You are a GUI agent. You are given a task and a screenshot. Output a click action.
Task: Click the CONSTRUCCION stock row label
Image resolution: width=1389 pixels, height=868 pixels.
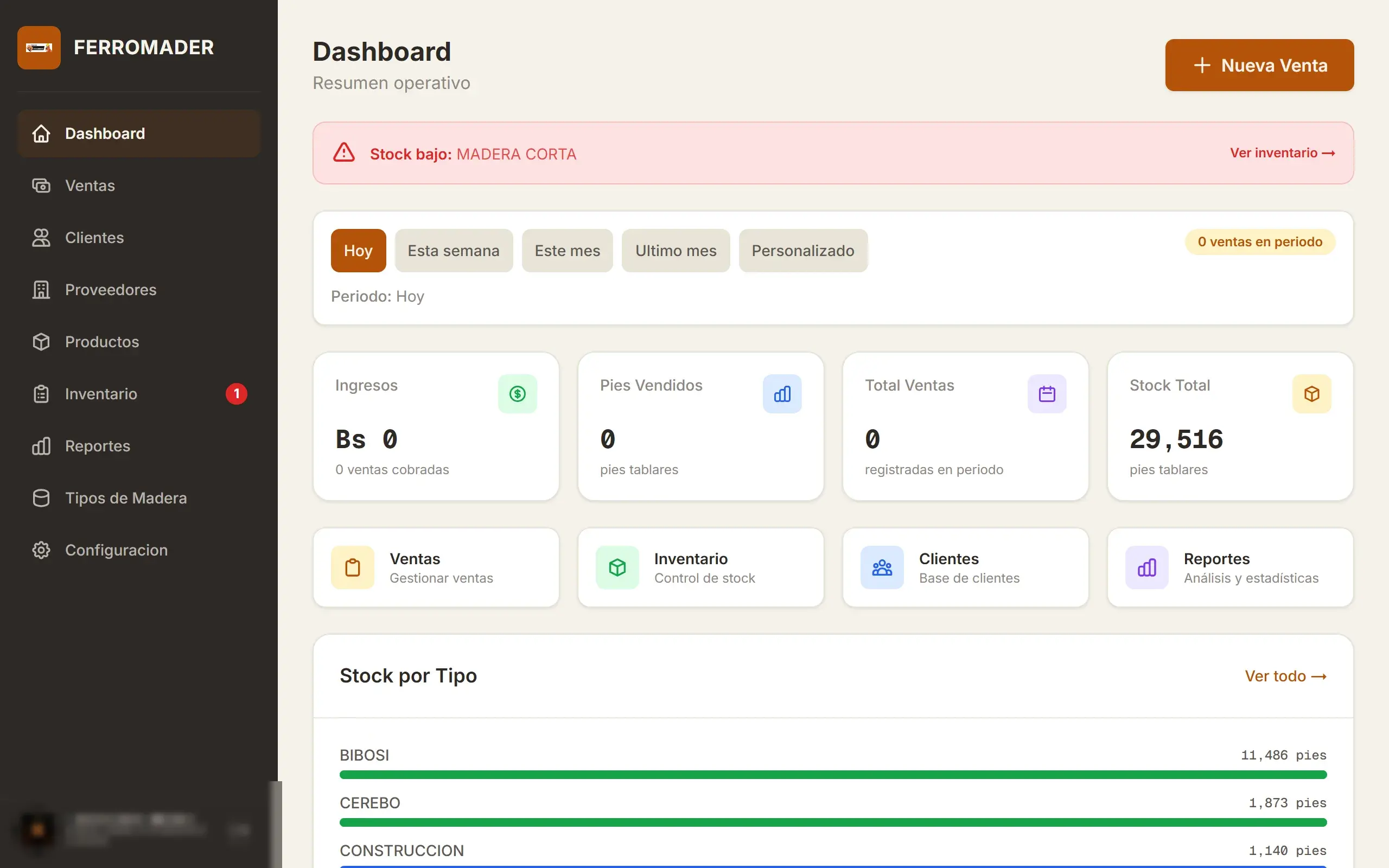402,851
